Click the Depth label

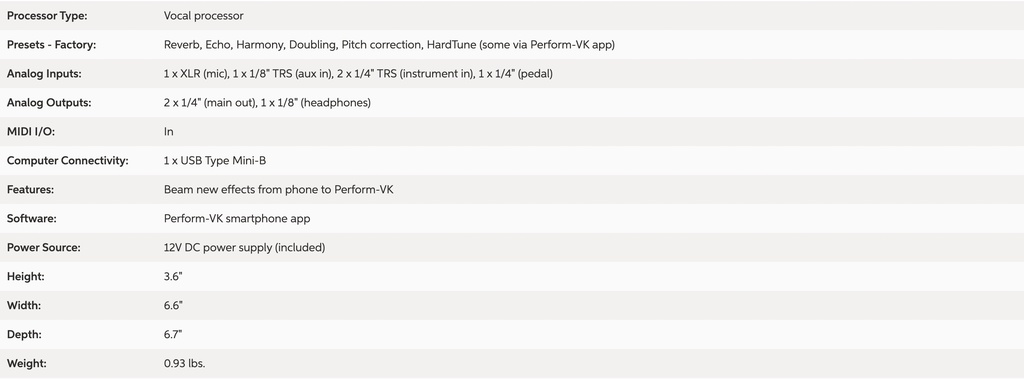click(x=24, y=334)
